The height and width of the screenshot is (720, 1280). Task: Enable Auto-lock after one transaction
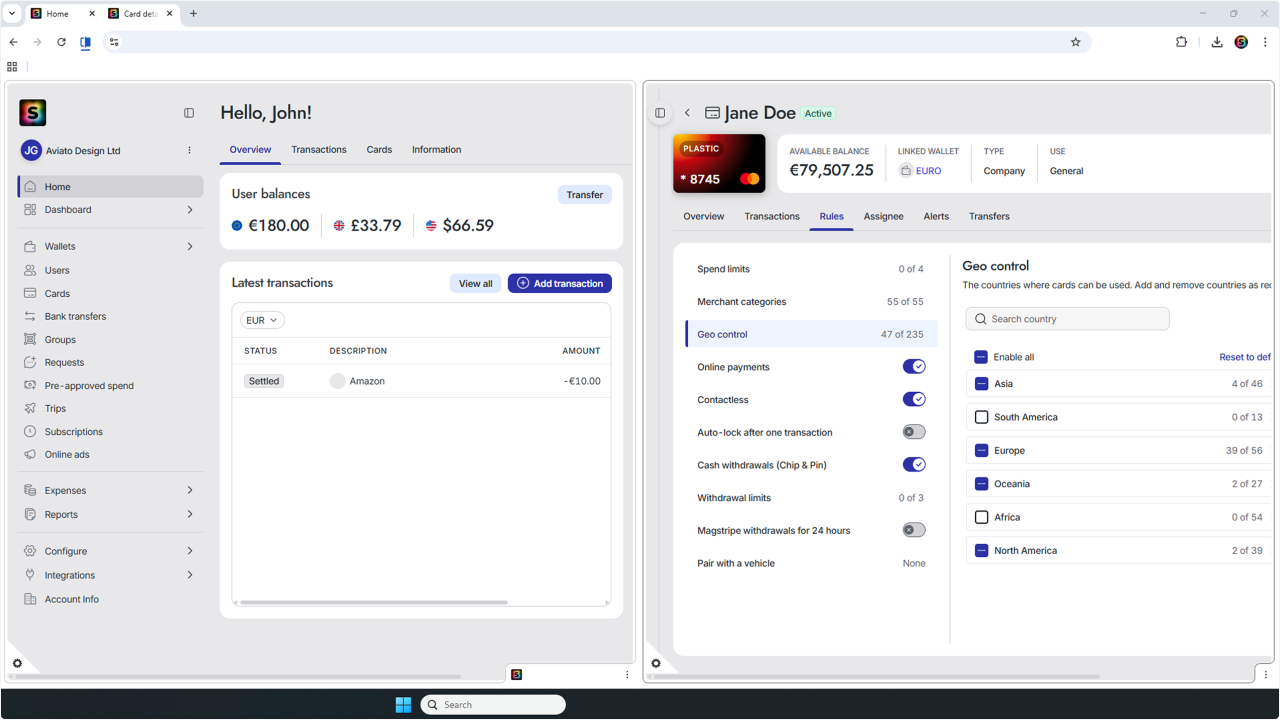point(914,432)
